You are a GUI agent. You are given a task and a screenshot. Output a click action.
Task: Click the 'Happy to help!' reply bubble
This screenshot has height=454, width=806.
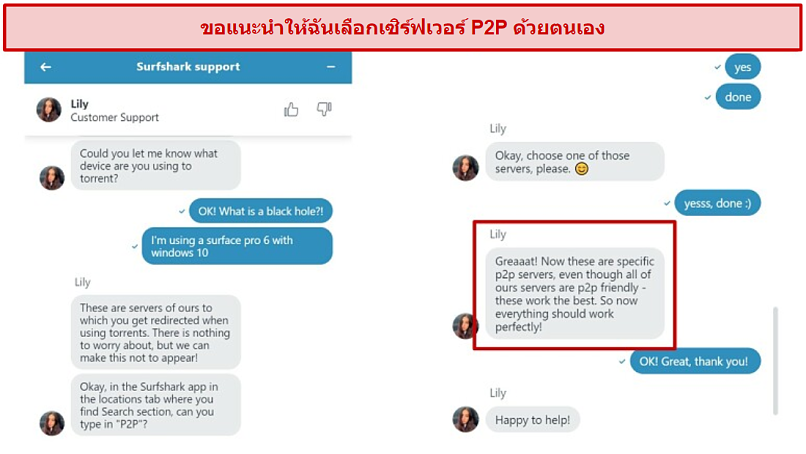(533, 420)
